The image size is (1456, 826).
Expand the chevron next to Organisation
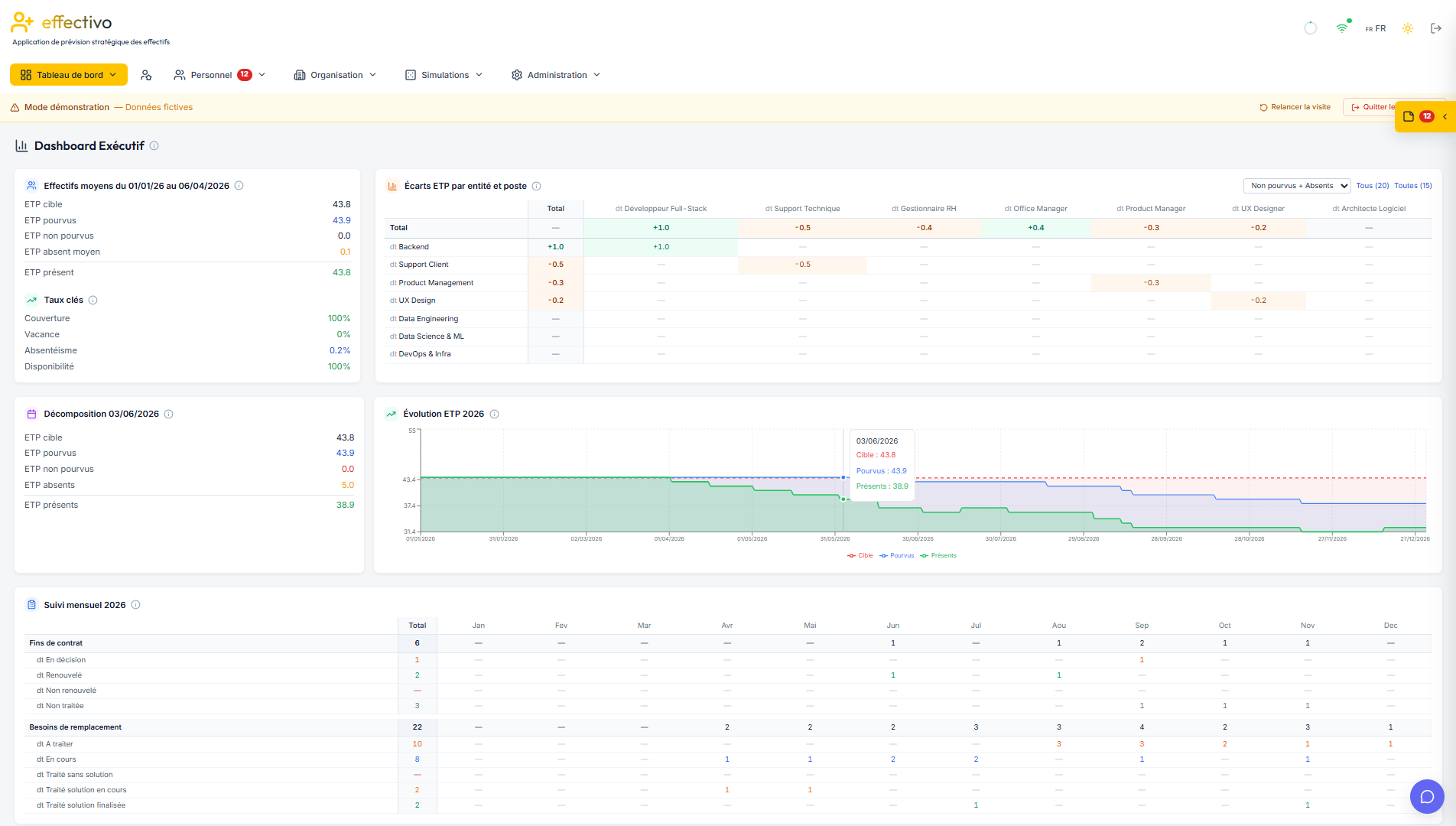click(x=373, y=75)
